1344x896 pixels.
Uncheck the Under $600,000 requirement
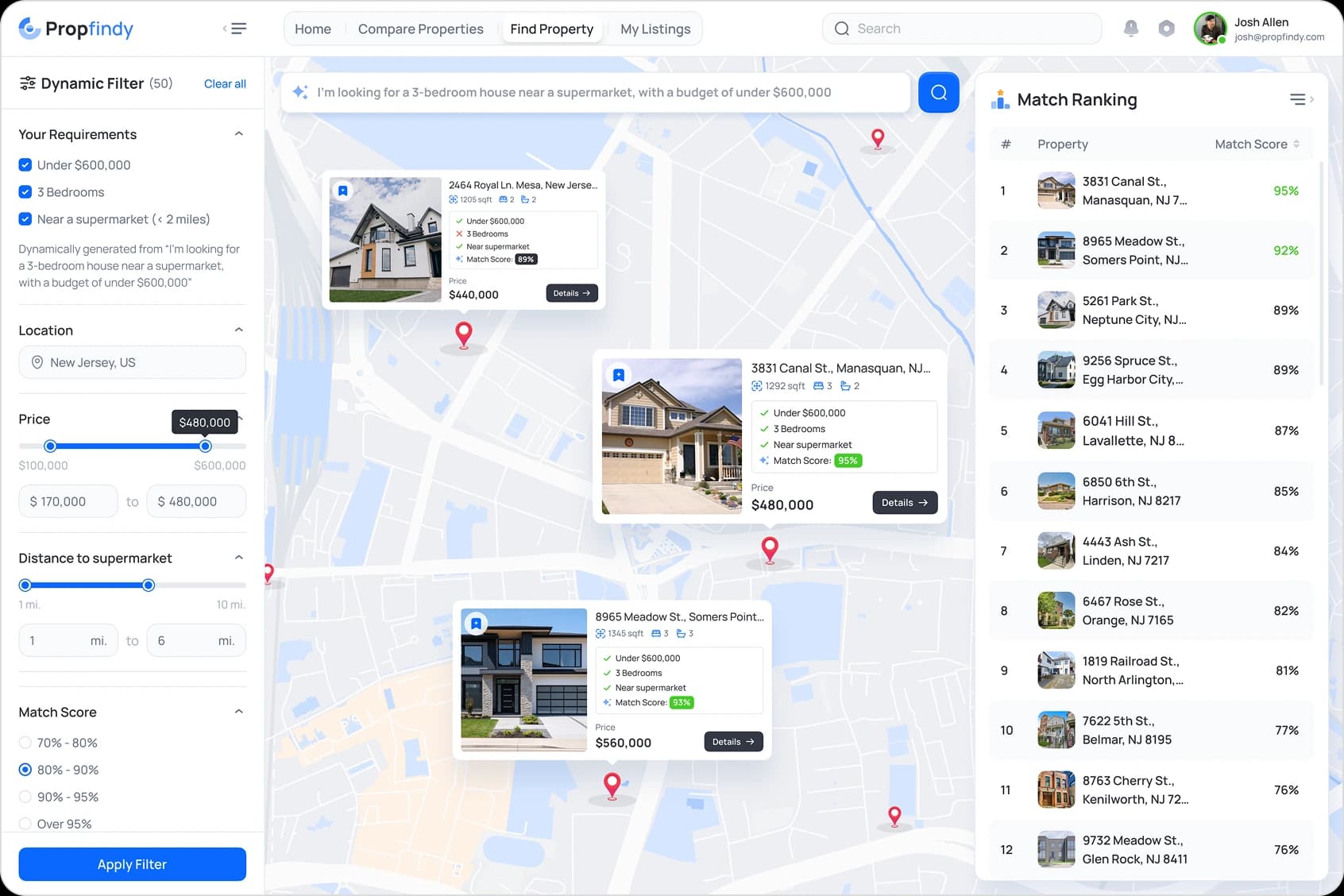(x=25, y=165)
